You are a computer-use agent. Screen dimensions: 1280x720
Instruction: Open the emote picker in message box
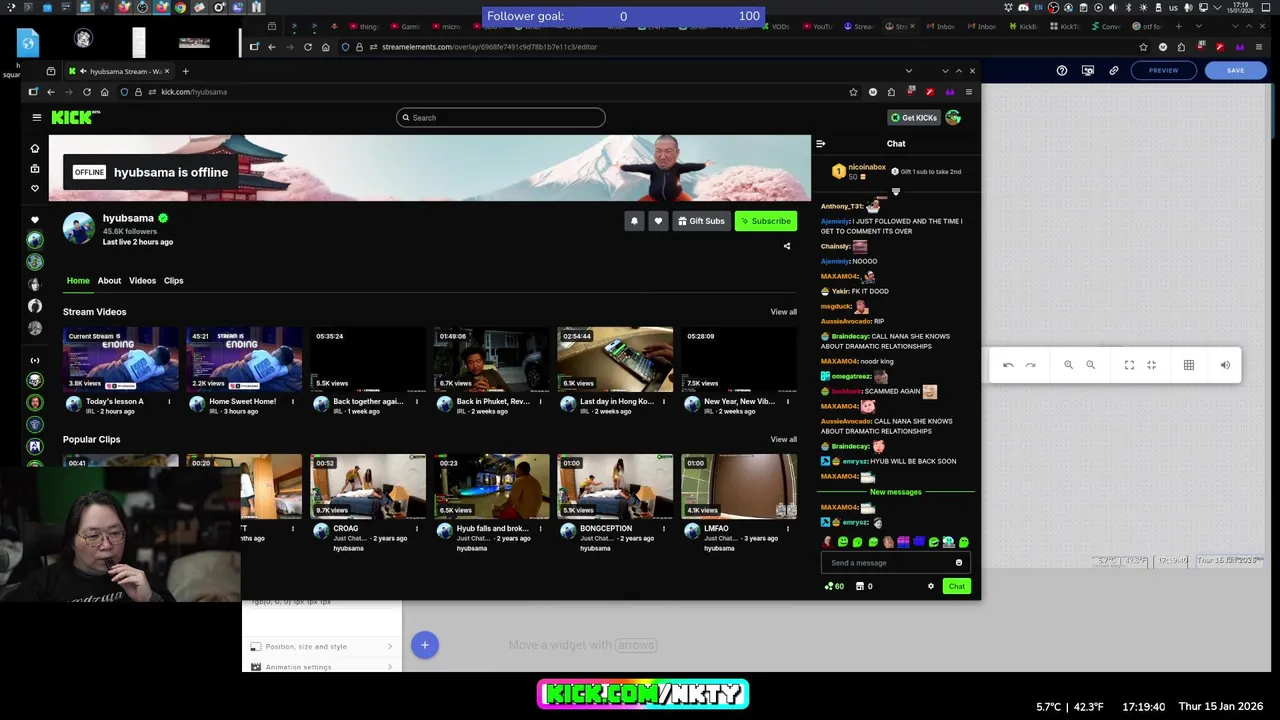[x=959, y=563]
